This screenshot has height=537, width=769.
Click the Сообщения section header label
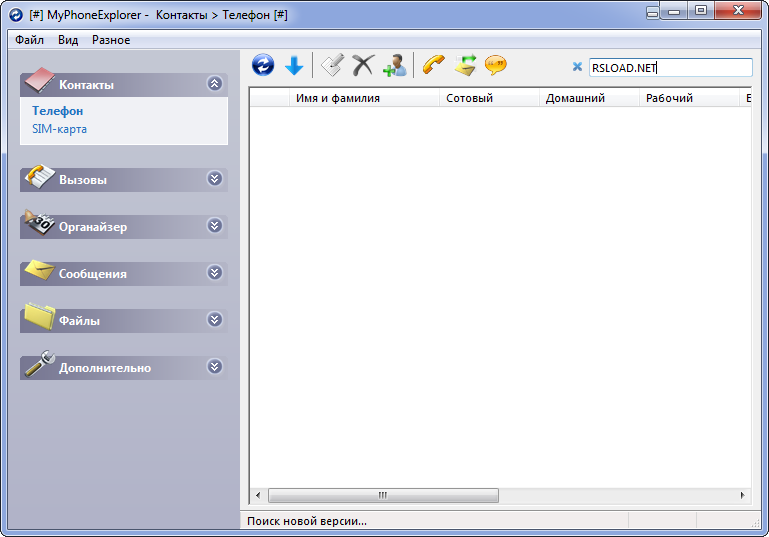coord(93,274)
